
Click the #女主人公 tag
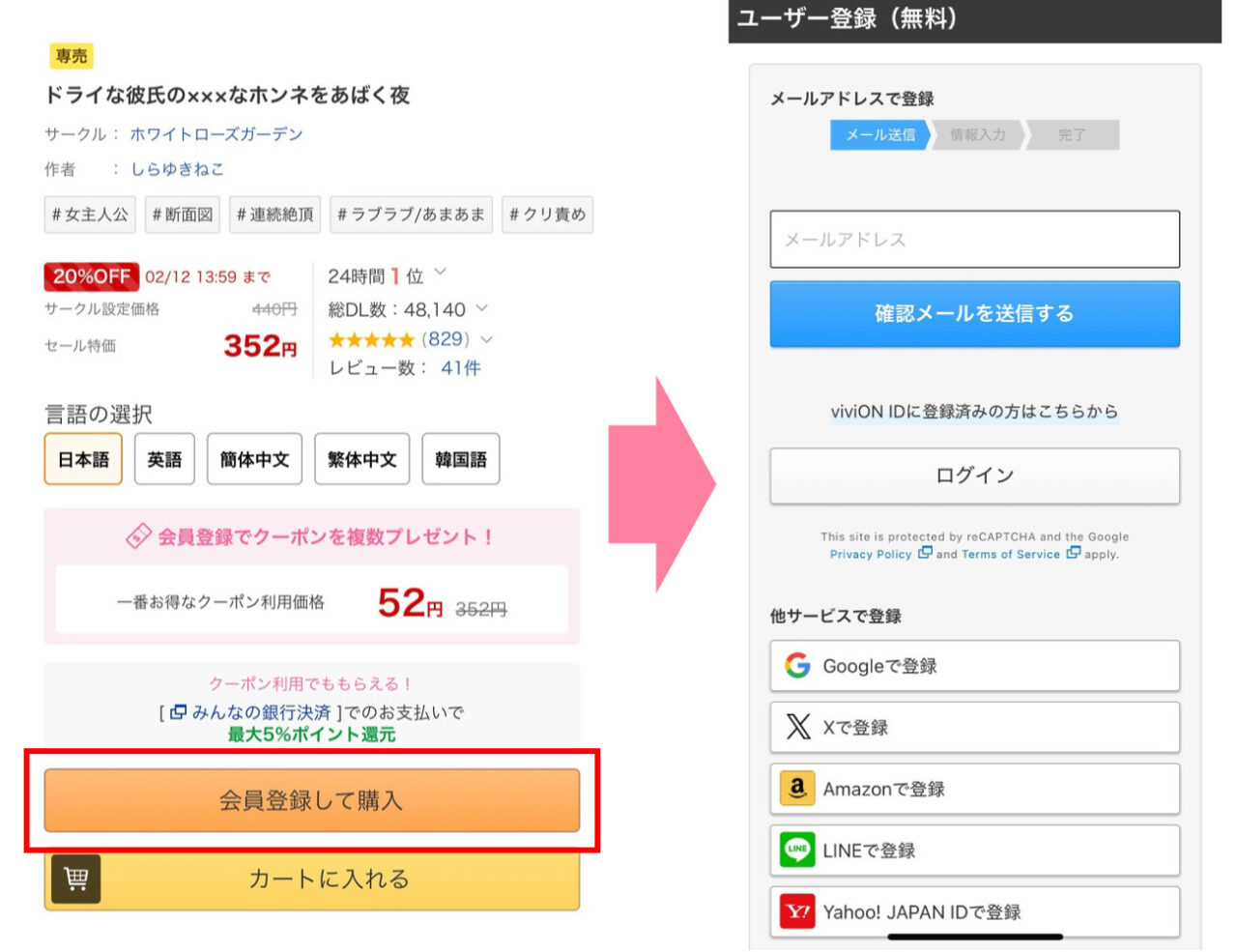[x=90, y=215]
